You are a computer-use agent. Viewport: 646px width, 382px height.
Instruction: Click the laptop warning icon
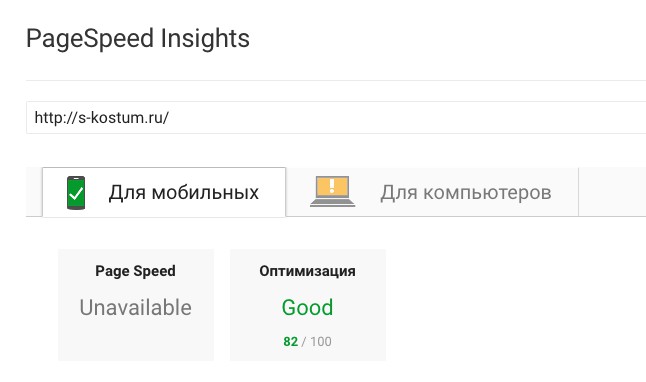332,191
